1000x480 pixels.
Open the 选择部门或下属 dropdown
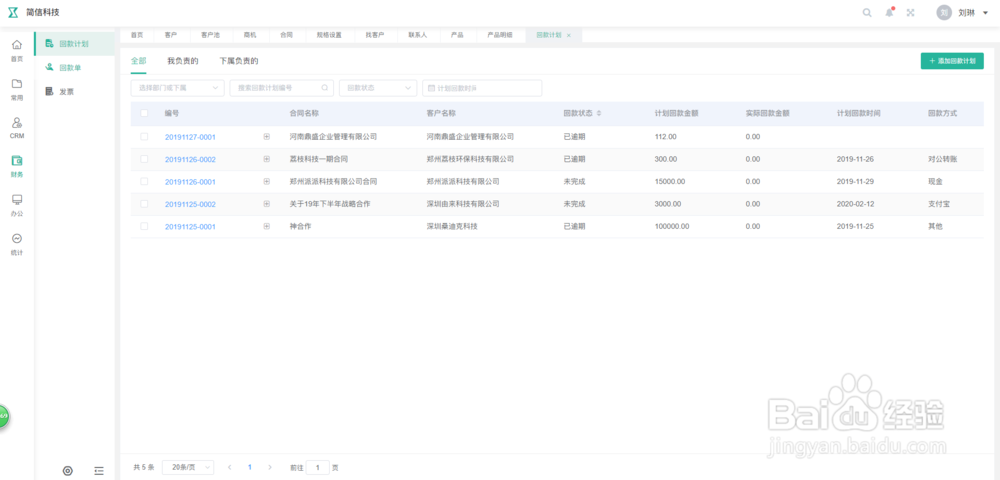coord(177,88)
